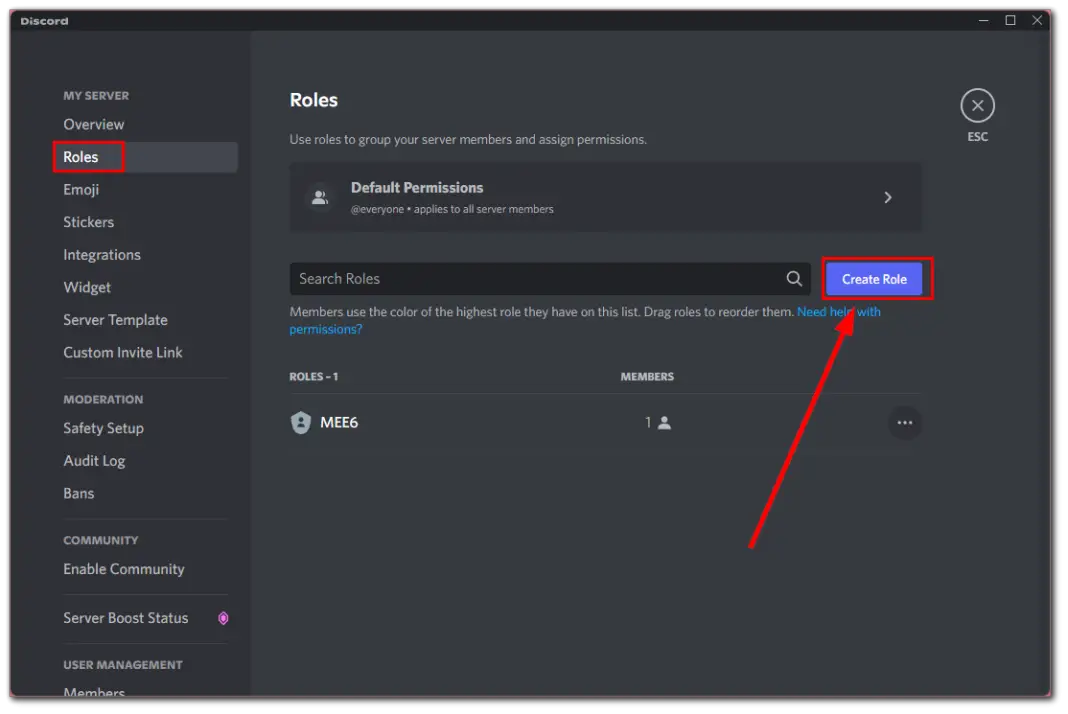The width and height of the screenshot is (1068, 714).
Task: Click the '@everyone' description text
Action: point(452,209)
